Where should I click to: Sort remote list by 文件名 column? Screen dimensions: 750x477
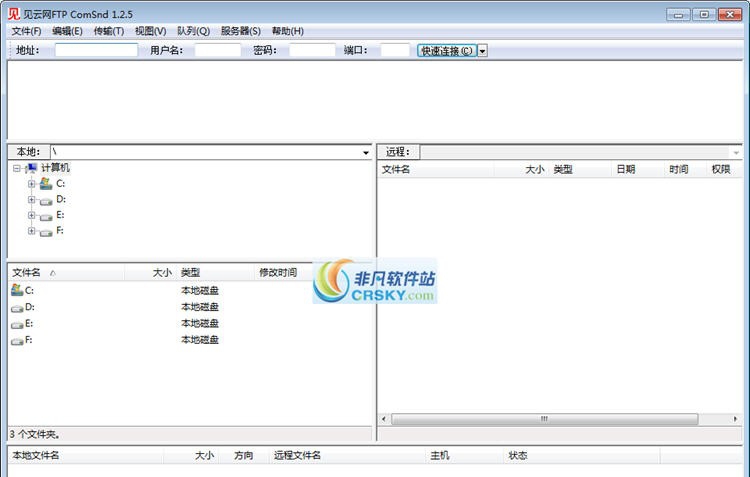tap(436, 169)
